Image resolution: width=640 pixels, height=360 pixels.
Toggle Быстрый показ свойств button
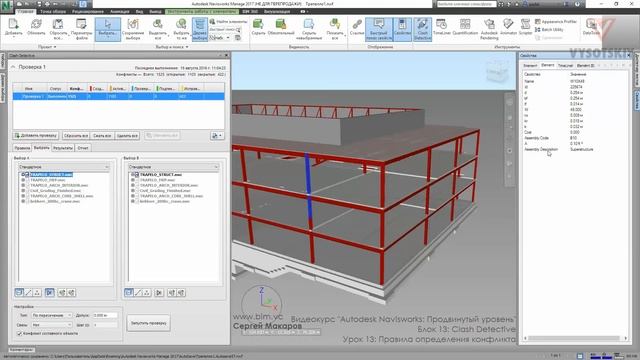tap(379, 29)
